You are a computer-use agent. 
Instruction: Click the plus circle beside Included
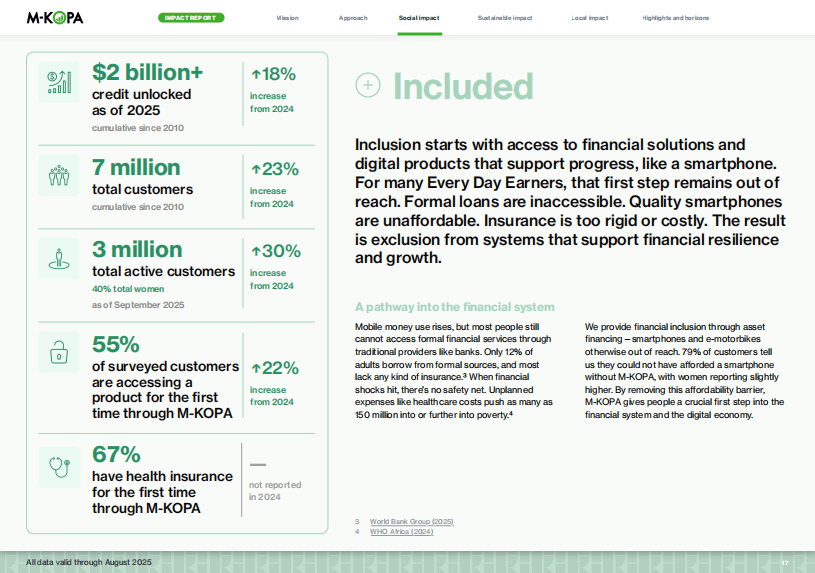point(368,86)
